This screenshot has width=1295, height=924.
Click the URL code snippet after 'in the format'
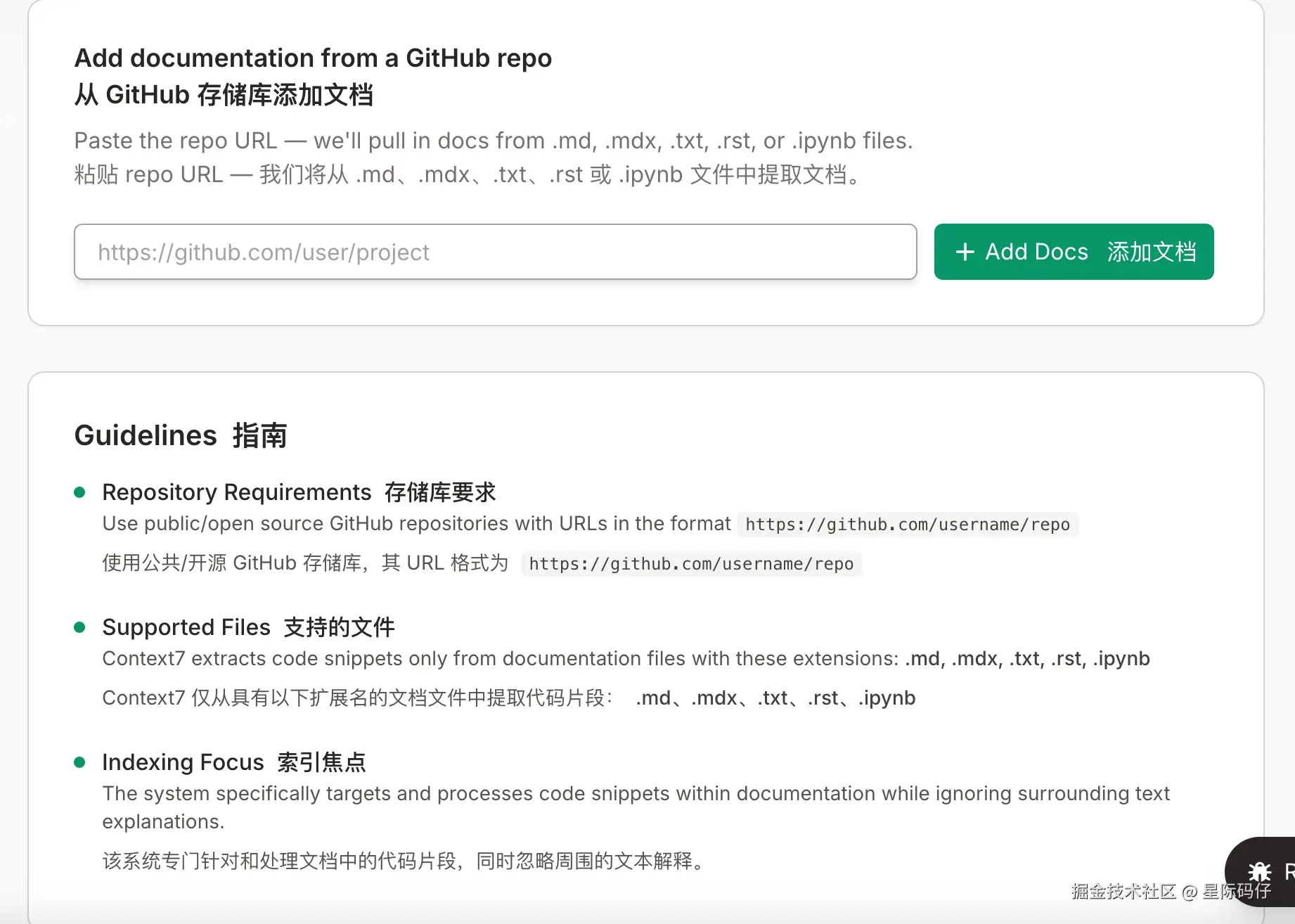[908, 525]
